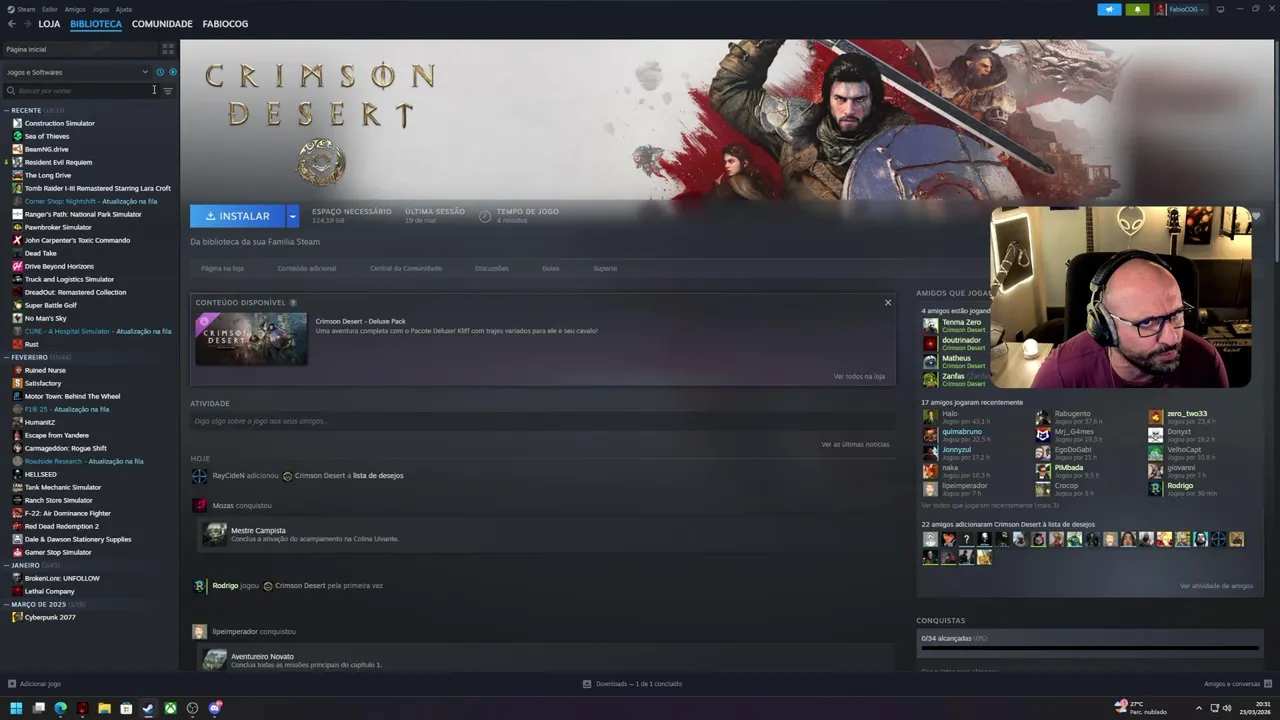
Task: Click the achievements progress bar
Action: click(1088, 648)
